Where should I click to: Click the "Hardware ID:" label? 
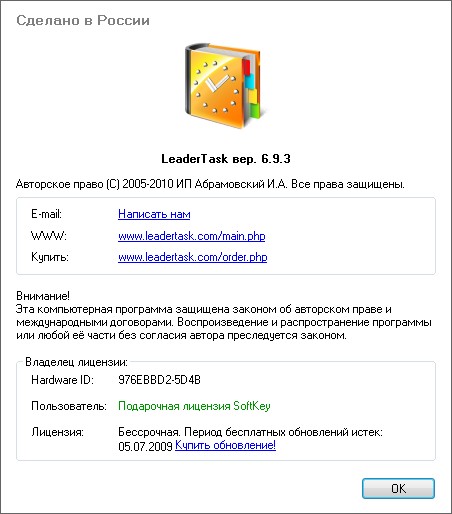coord(62,380)
